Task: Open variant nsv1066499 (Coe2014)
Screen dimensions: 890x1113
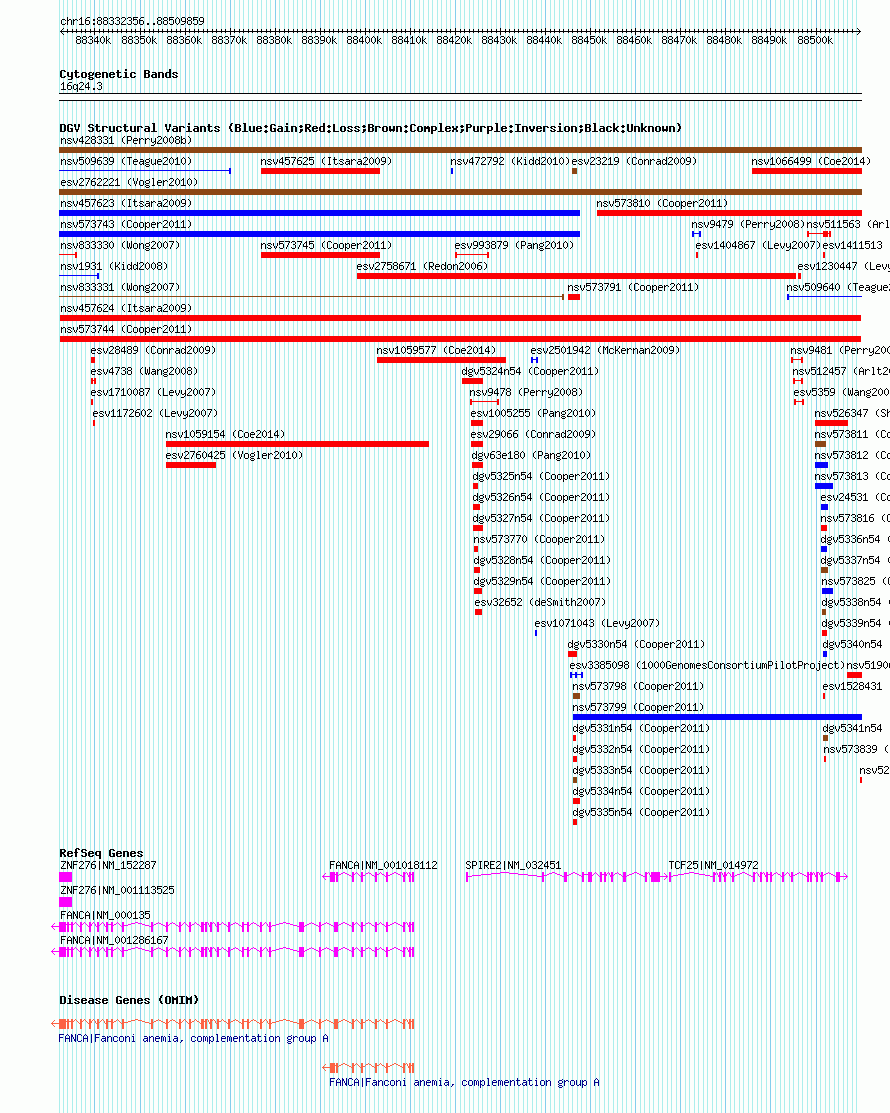Action: pyautogui.click(x=811, y=162)
